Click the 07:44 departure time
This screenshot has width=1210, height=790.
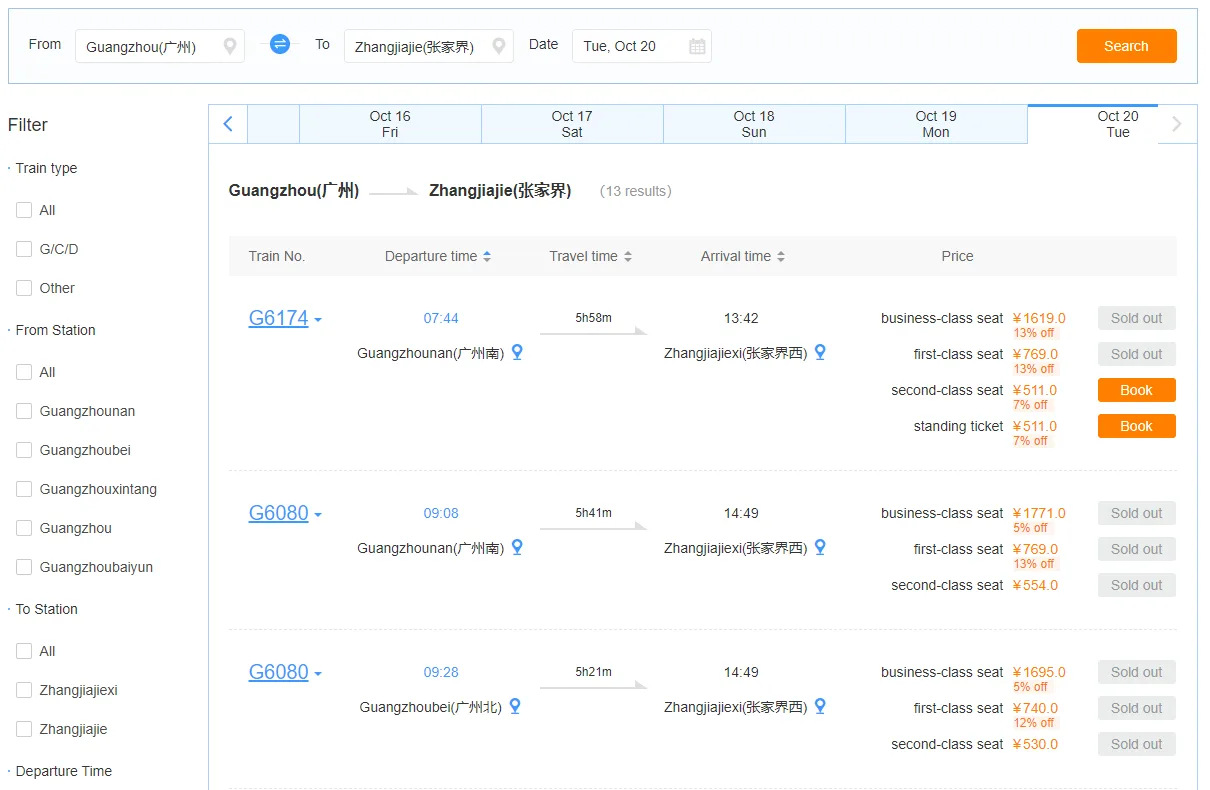tap(441, 318)
